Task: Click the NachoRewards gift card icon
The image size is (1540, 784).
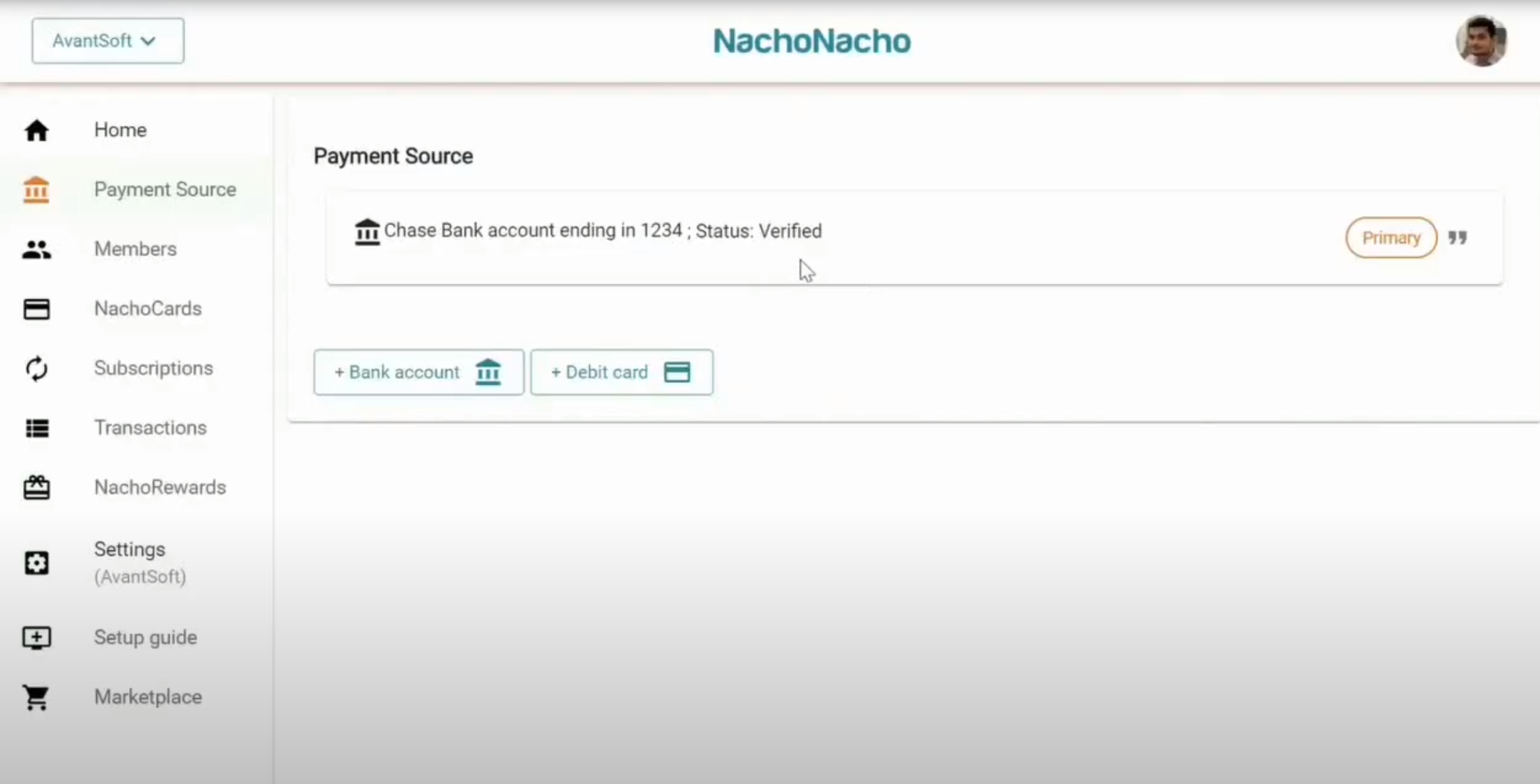Action: coord(36,488)
